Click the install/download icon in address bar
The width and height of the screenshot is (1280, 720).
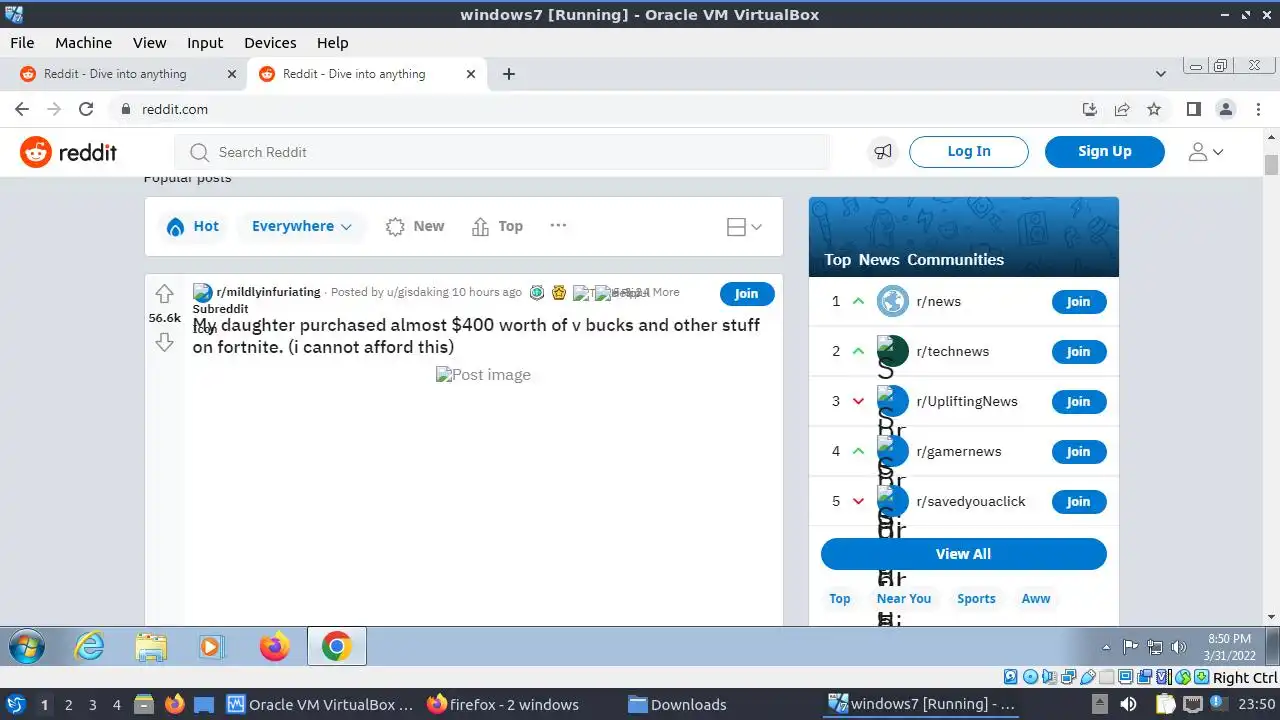1090,109
